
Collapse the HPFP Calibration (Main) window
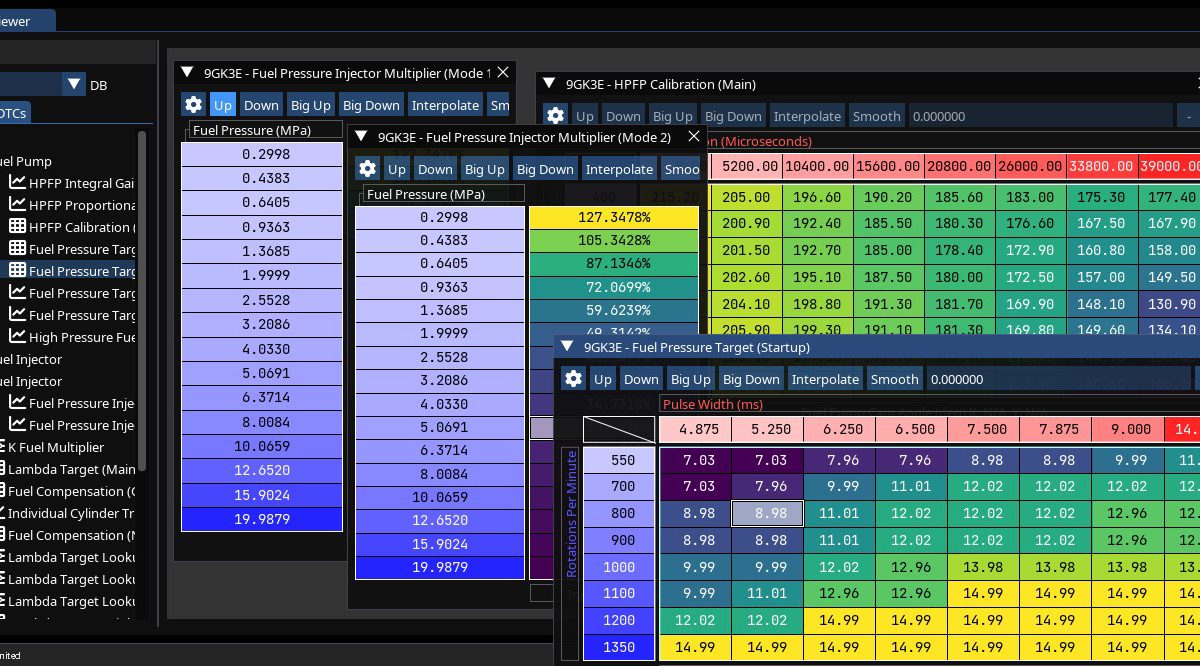pos(549,85)
